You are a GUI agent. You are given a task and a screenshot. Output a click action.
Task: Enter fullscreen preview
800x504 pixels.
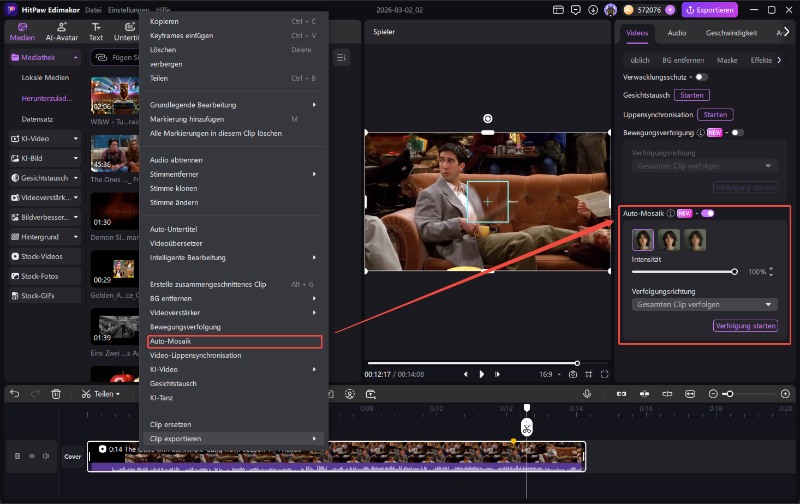(x=605, y=374)
